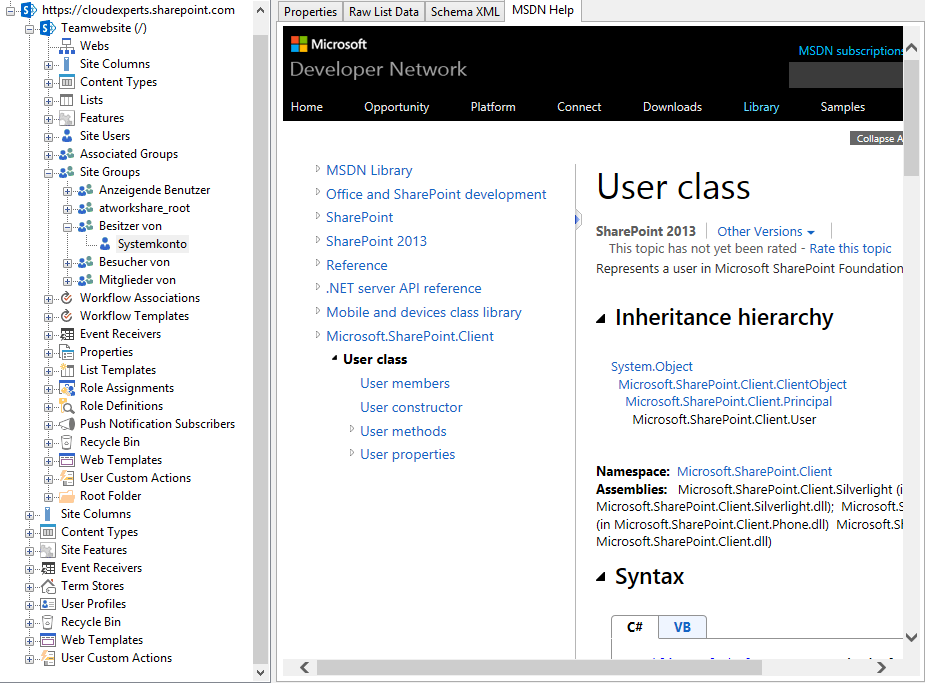Click the Microsoft Developer Network logo
925x683 pixels.
pos(378,57)
